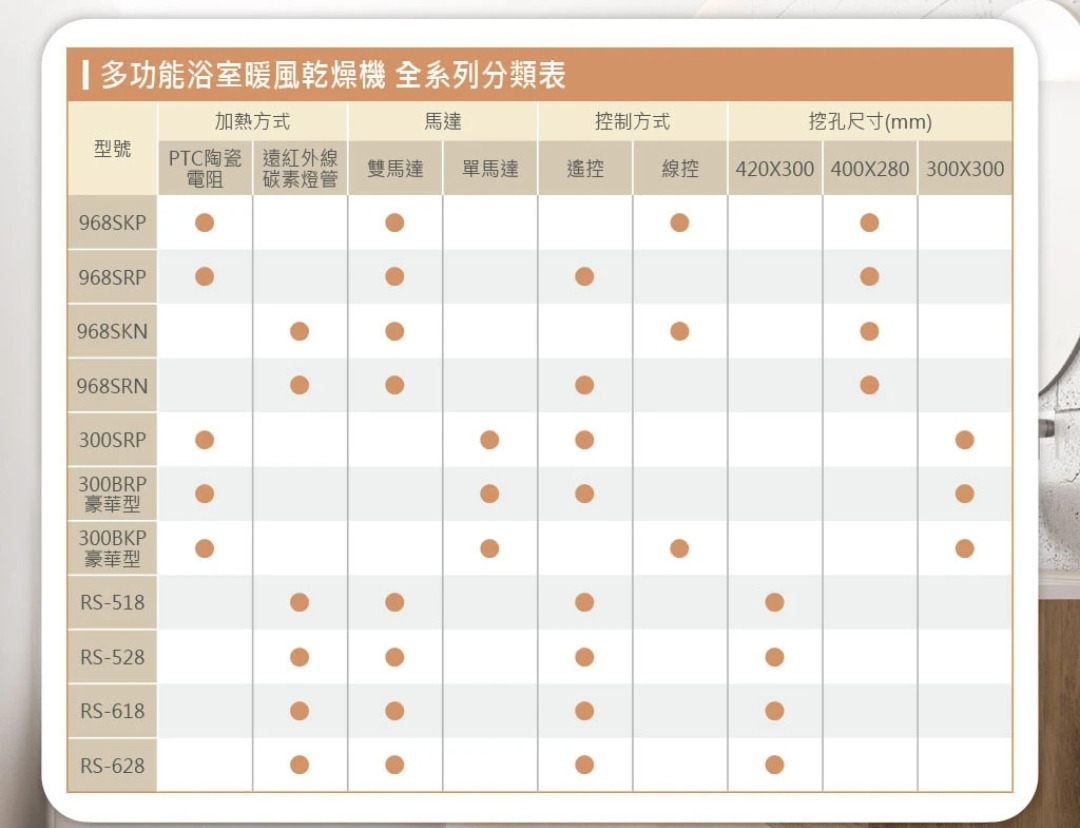The image size is (1080, 828).
Task: Click the 雙馬達 column header
Action: [x=395, y=169]
